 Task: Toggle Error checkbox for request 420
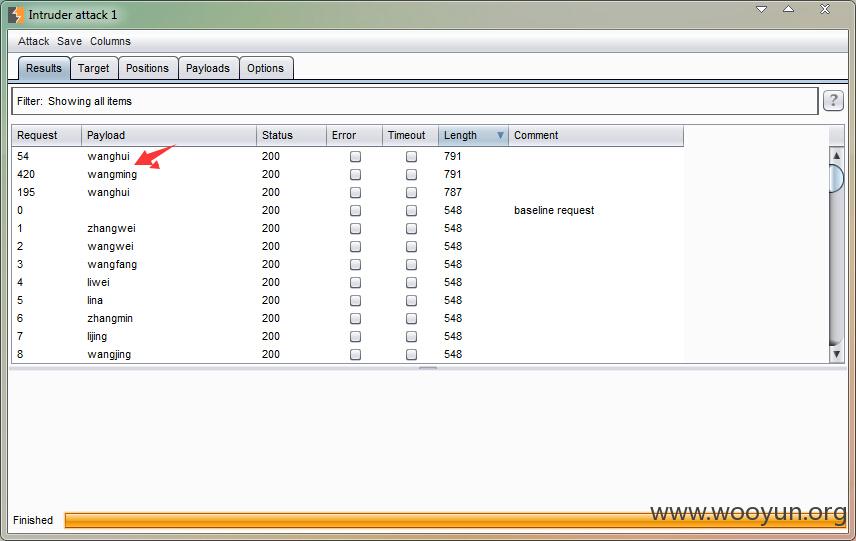pos(355,175)
